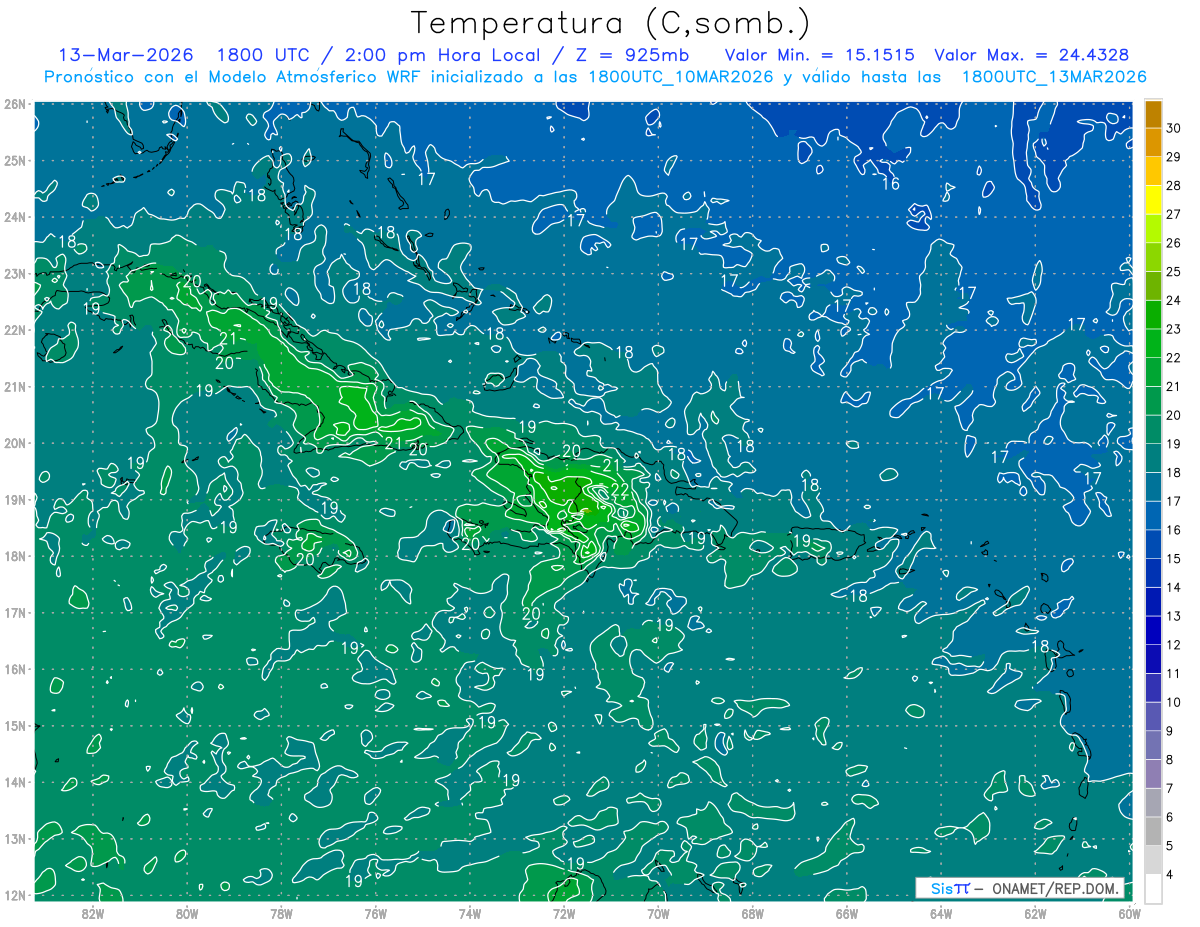The width and height of the screenshot is (1200, 927).
Task: Click the '15N' latitude label
Action: (x=14, y=726)
